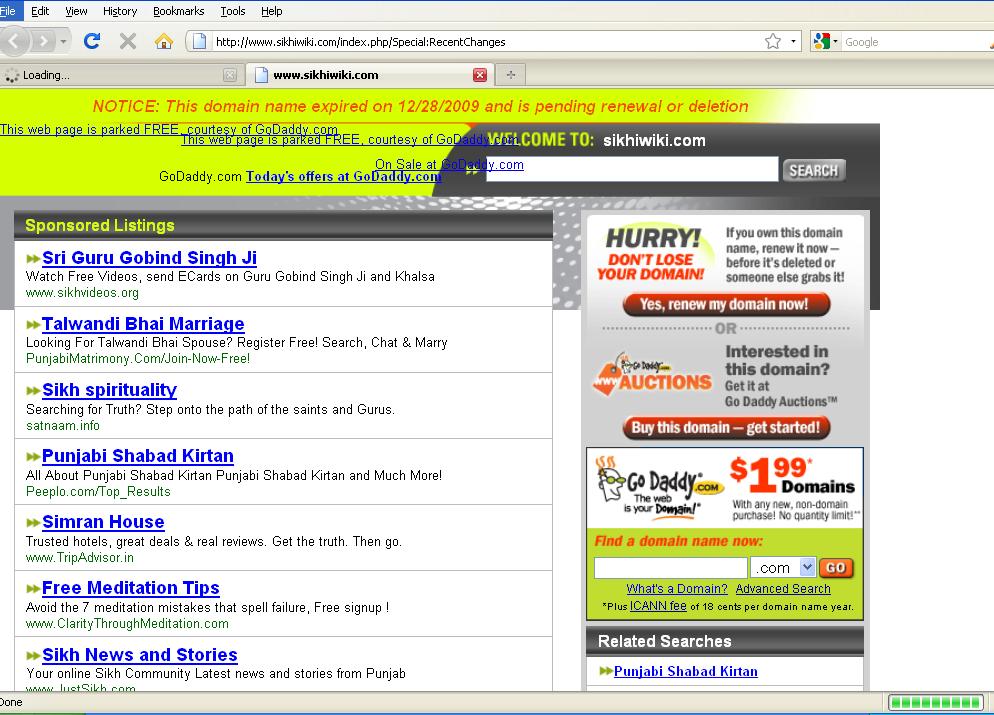Open the Home page icon
Screen dimensions: 994x715
pyautogui.click(x=164, y=42)
